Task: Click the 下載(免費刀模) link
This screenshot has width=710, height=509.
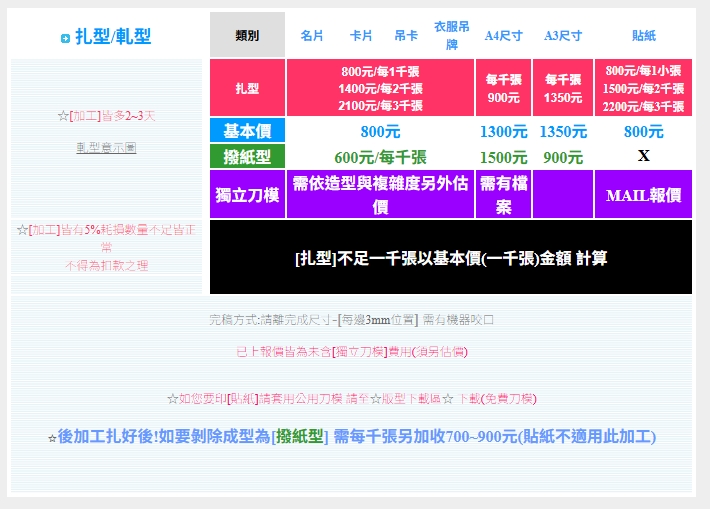Action: coord(497,399)
